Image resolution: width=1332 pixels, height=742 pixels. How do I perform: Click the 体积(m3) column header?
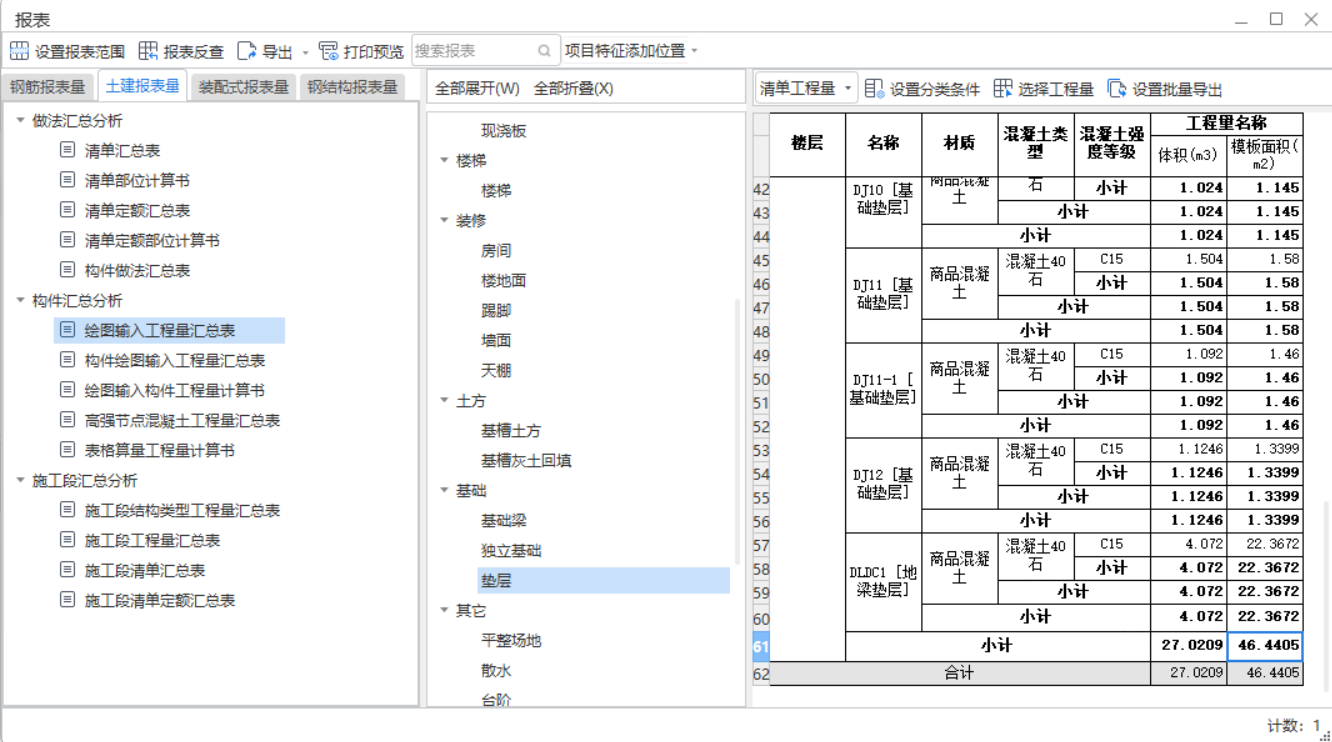(x=1189, y=156)
